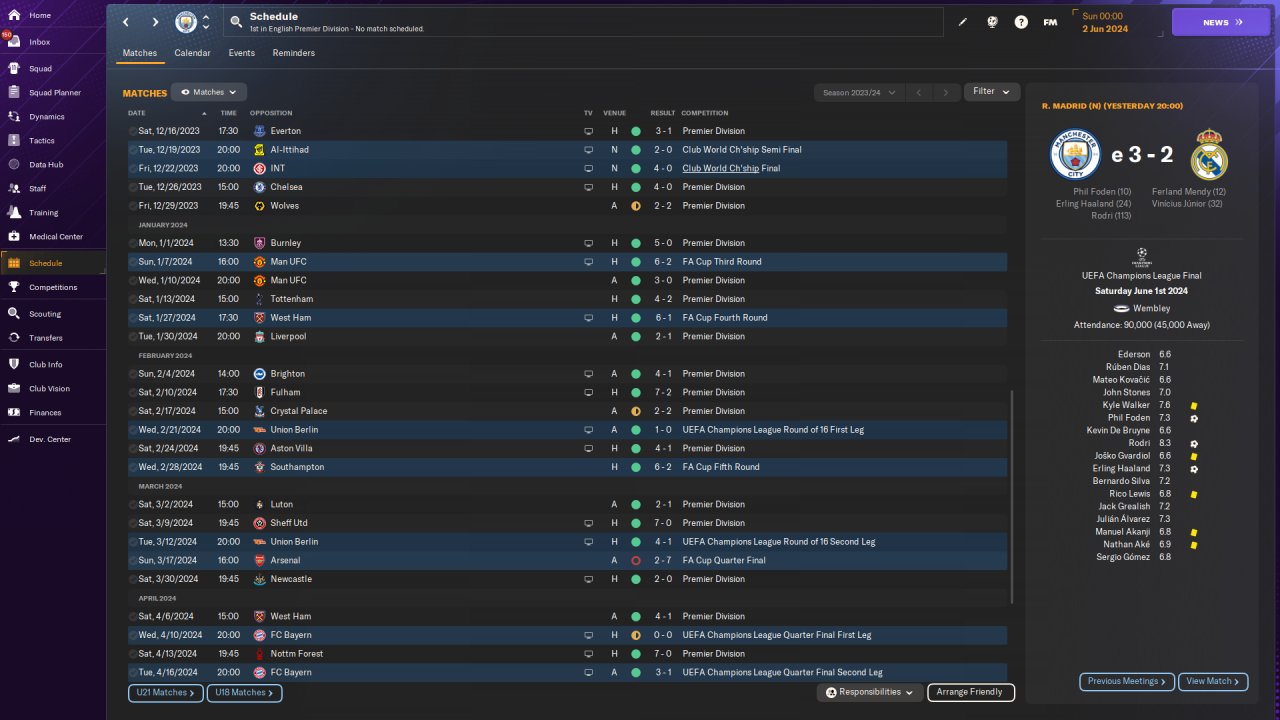Click the green win indicator on Everton row
The width and height of the screenshot is (1280, 720).
(636, 131)
